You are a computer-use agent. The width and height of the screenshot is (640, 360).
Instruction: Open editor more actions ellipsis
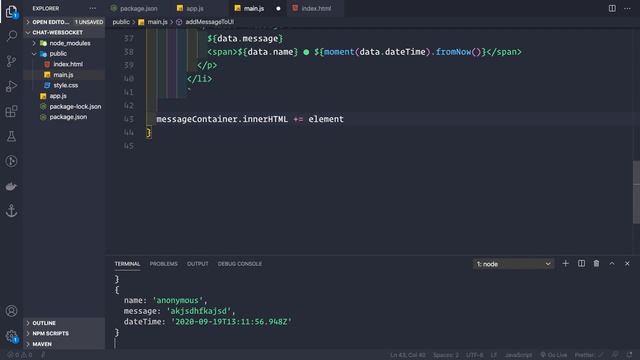(x=627, y=8)
